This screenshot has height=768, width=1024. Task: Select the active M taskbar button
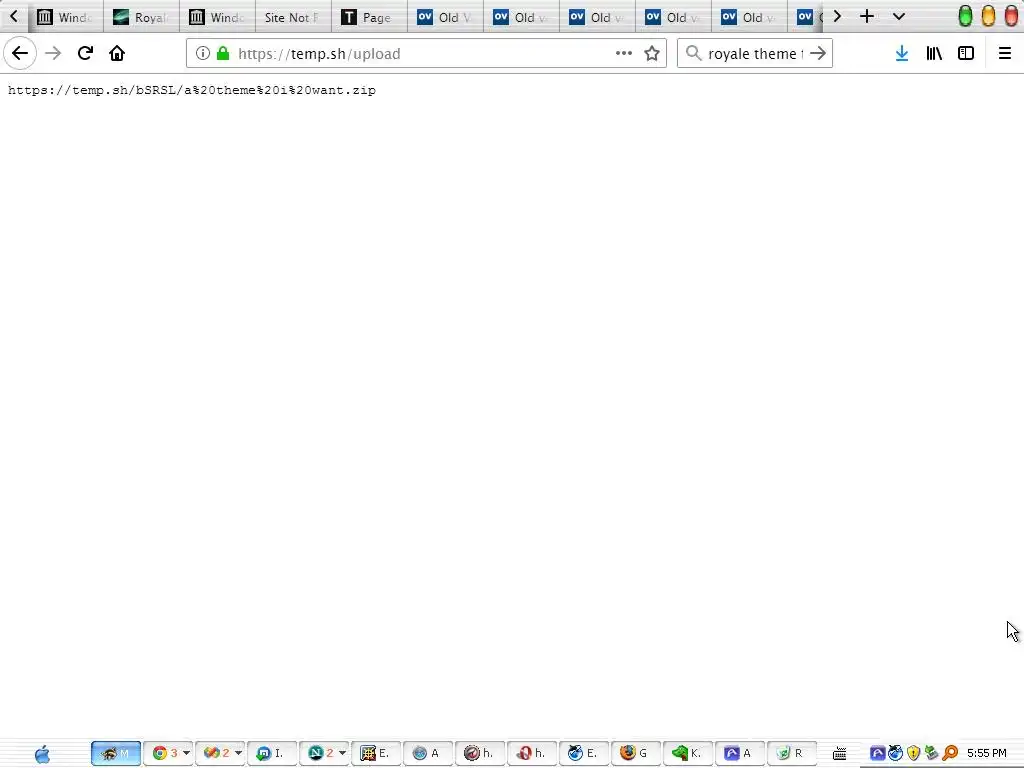(x=116, y=754)
